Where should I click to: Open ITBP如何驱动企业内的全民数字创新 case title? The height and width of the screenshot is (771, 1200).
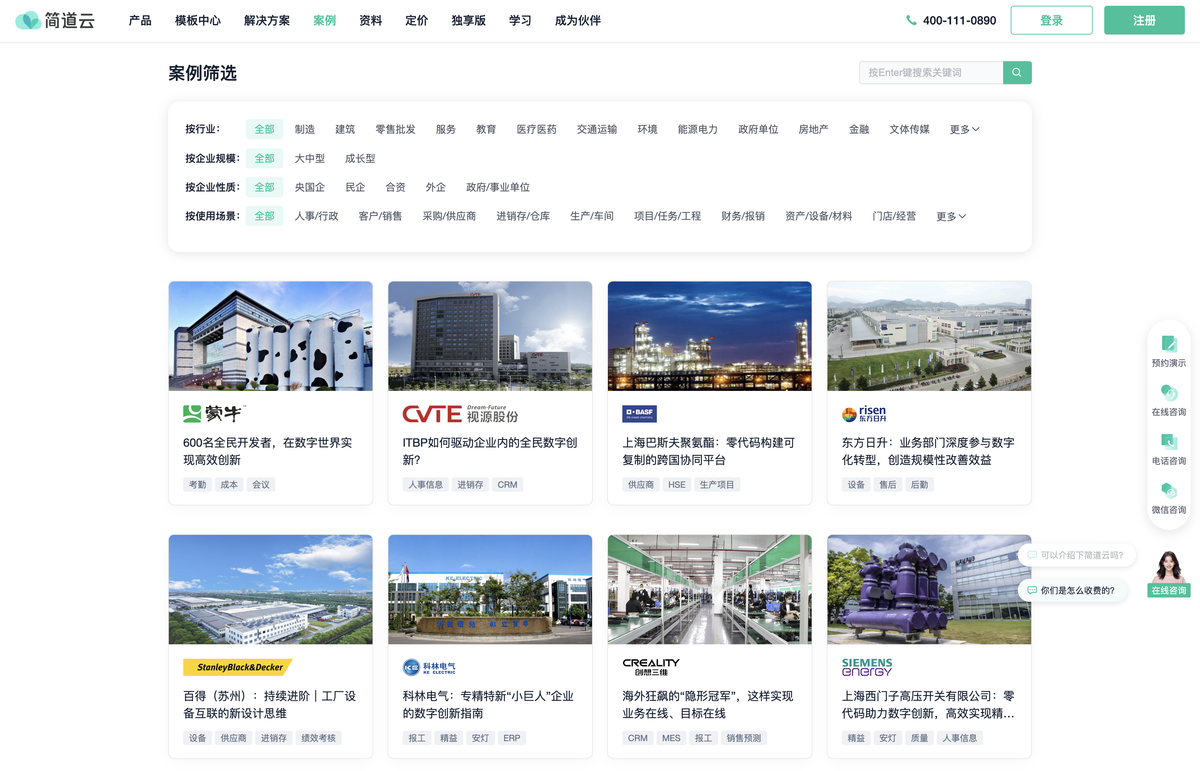pos(490,451)
